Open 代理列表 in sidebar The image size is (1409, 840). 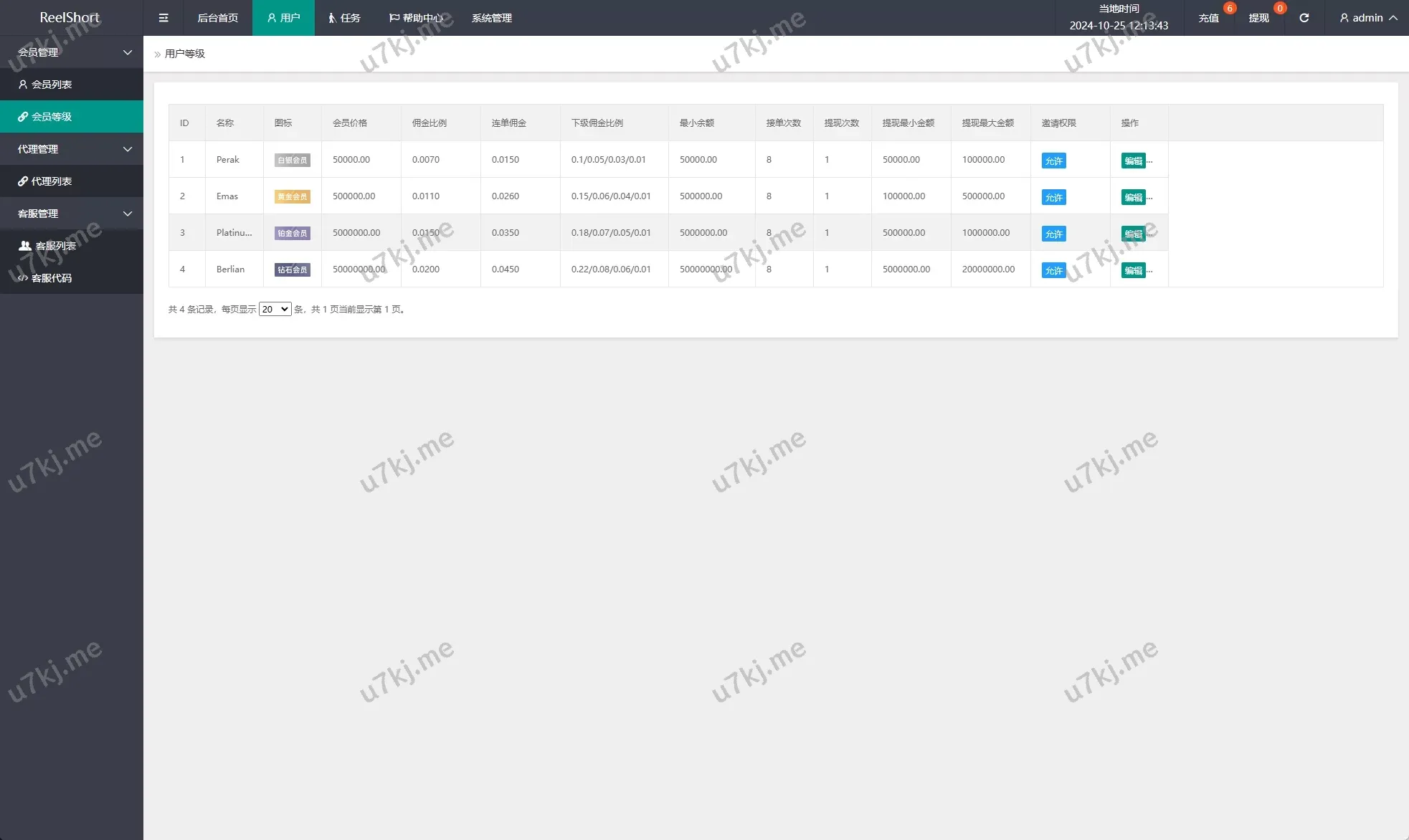pos(52,181)
